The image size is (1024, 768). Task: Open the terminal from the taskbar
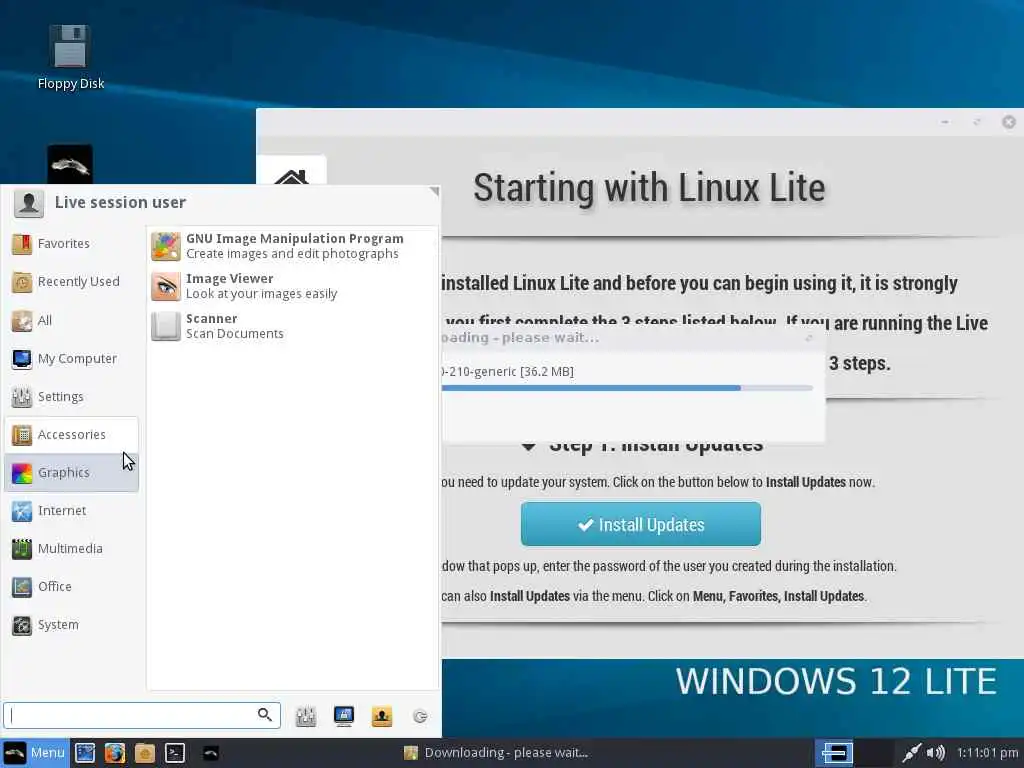[x=174, y=753]
